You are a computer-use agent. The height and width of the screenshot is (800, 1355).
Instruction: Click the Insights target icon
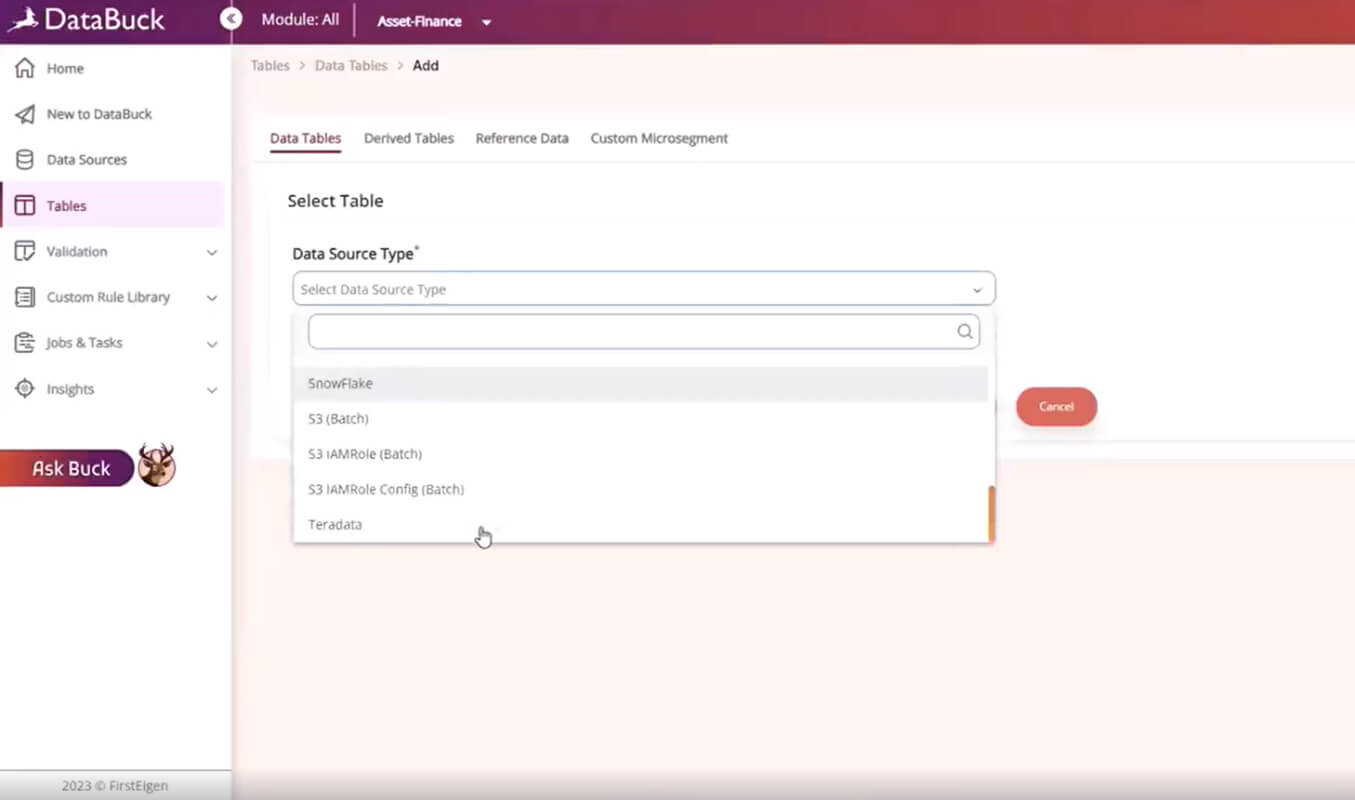pyautogui.click(x=25, y=389)
